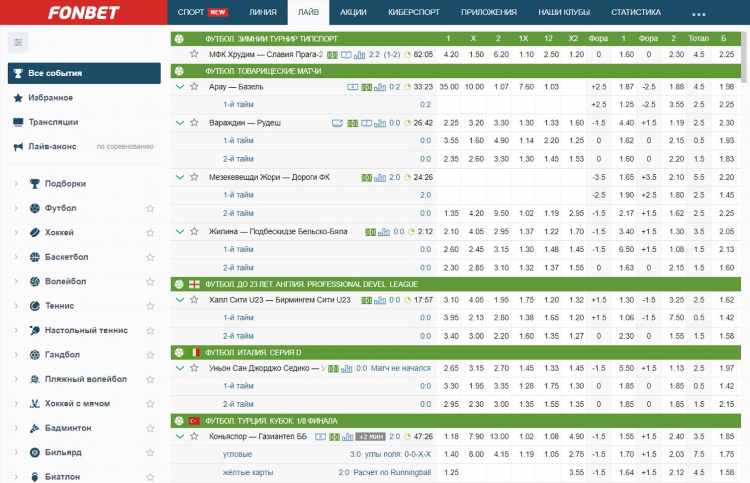This screenshot has width=750, height=483.
Task: Open the СТАТИСТИКА tab
Action: coord(636,12)
